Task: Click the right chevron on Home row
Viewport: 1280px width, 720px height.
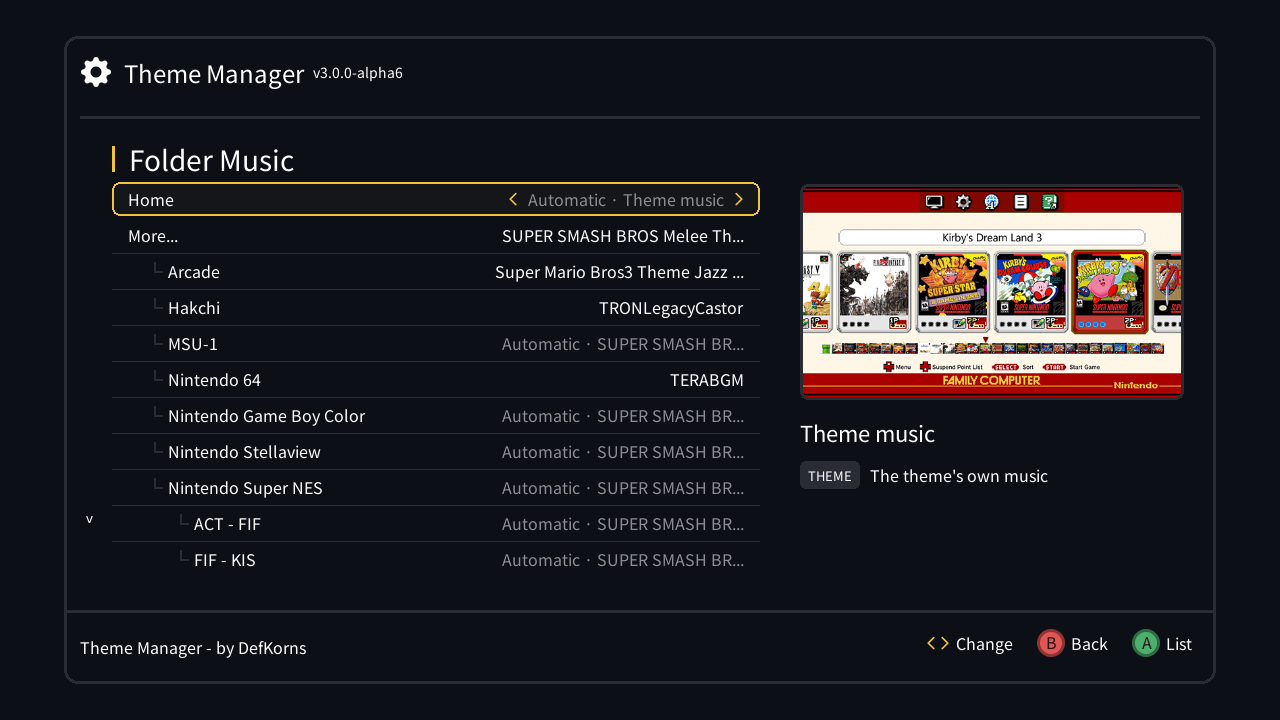Action: pyautogui.click(x=739, y=199)
